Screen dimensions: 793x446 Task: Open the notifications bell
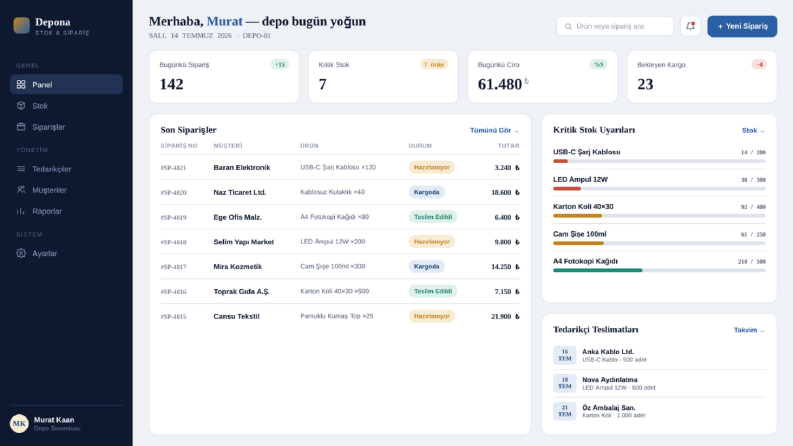click(690, 26)
